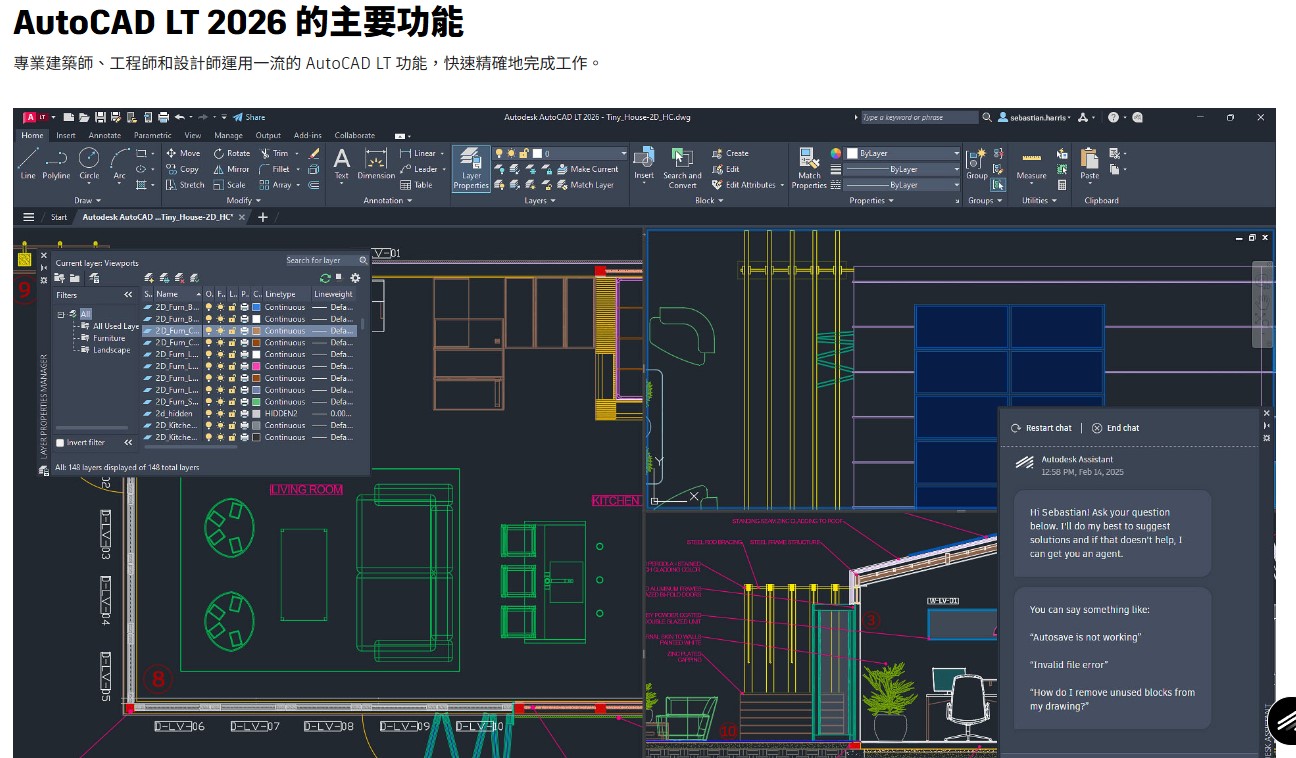The height and width of the screenshot is (758, 1296).
Task: Refresh the layer list
Action: click(x=325, y=278)
